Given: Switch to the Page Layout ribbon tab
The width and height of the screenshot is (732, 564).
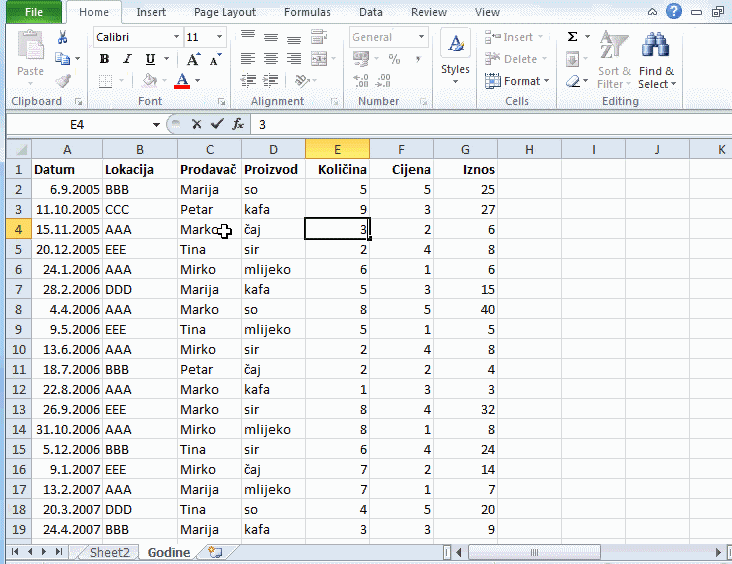Looking at the screenshot, I should 225,13.
